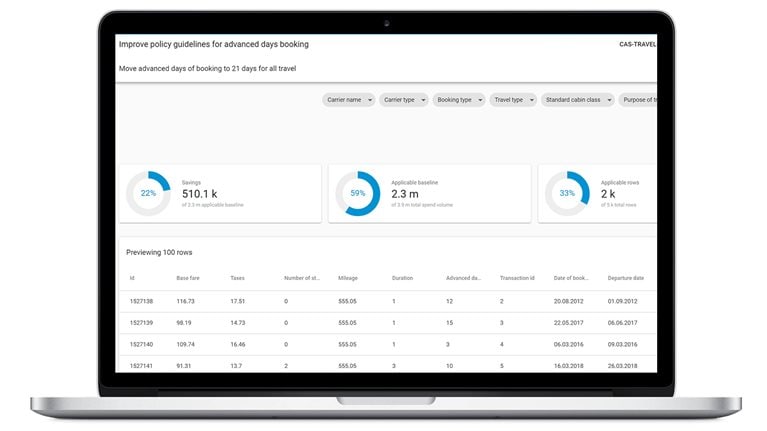Click taxes value 14.73
This screenshot has height=431, width=767.
[238, 323]
